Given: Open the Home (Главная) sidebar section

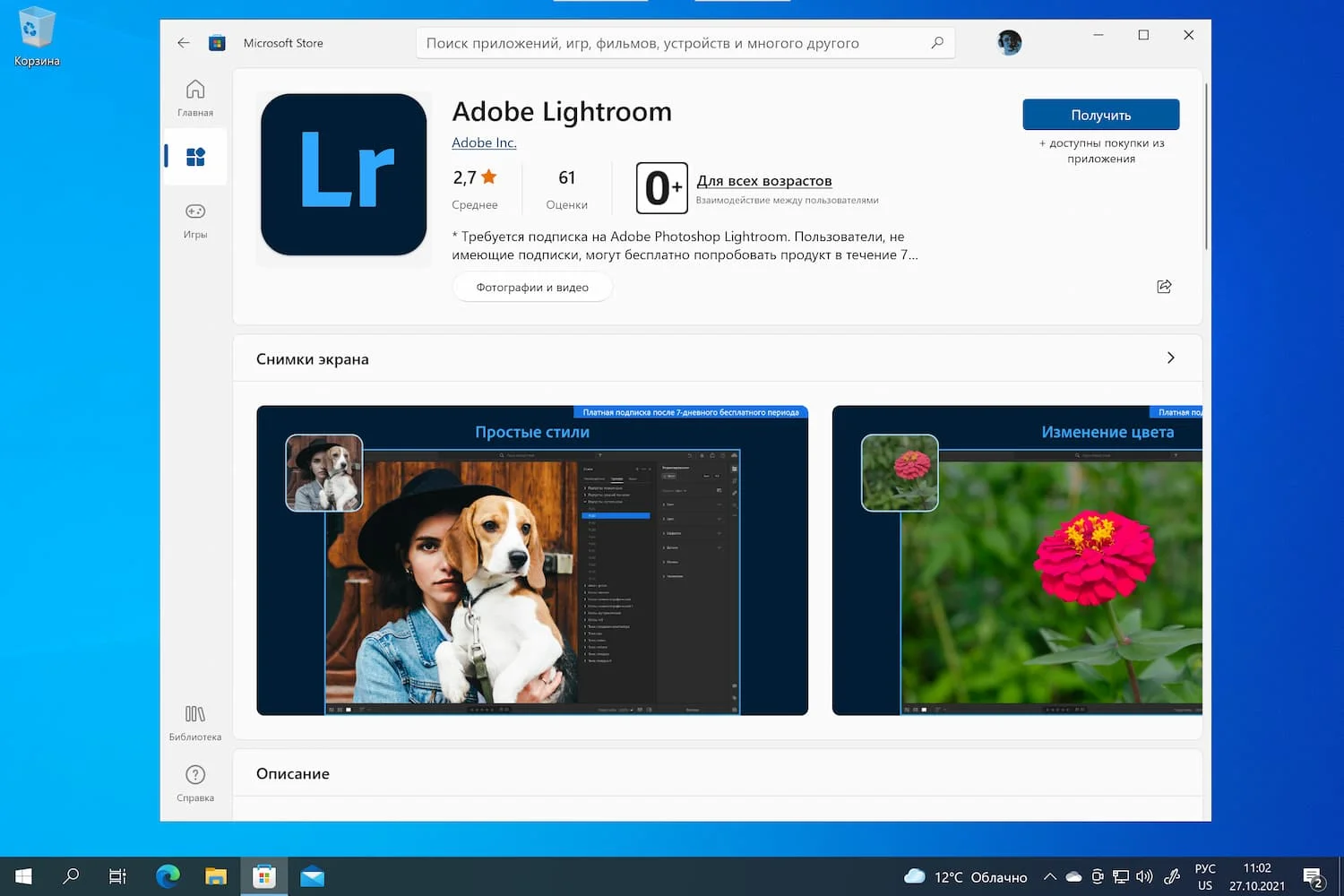Looking at the screenshot, I should pyautogui.click(x=195, y=98).
